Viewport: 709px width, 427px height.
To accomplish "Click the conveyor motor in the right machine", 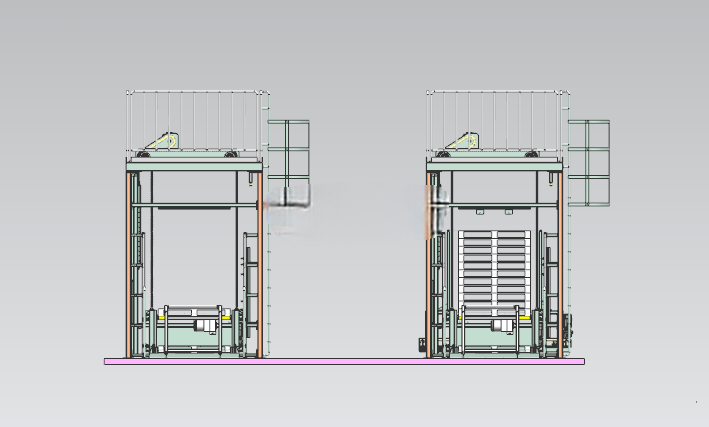I will (502, 326).
